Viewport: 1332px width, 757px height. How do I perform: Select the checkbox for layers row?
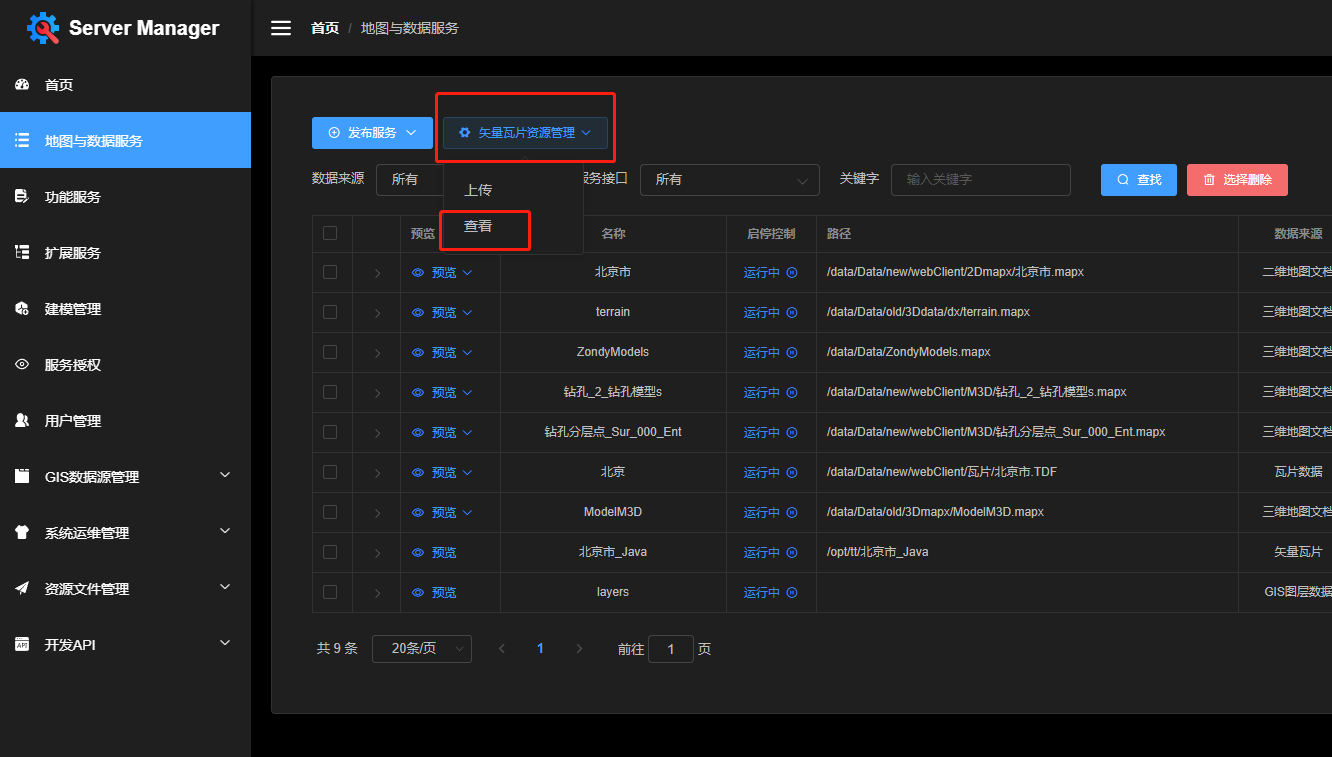point(330,592)
